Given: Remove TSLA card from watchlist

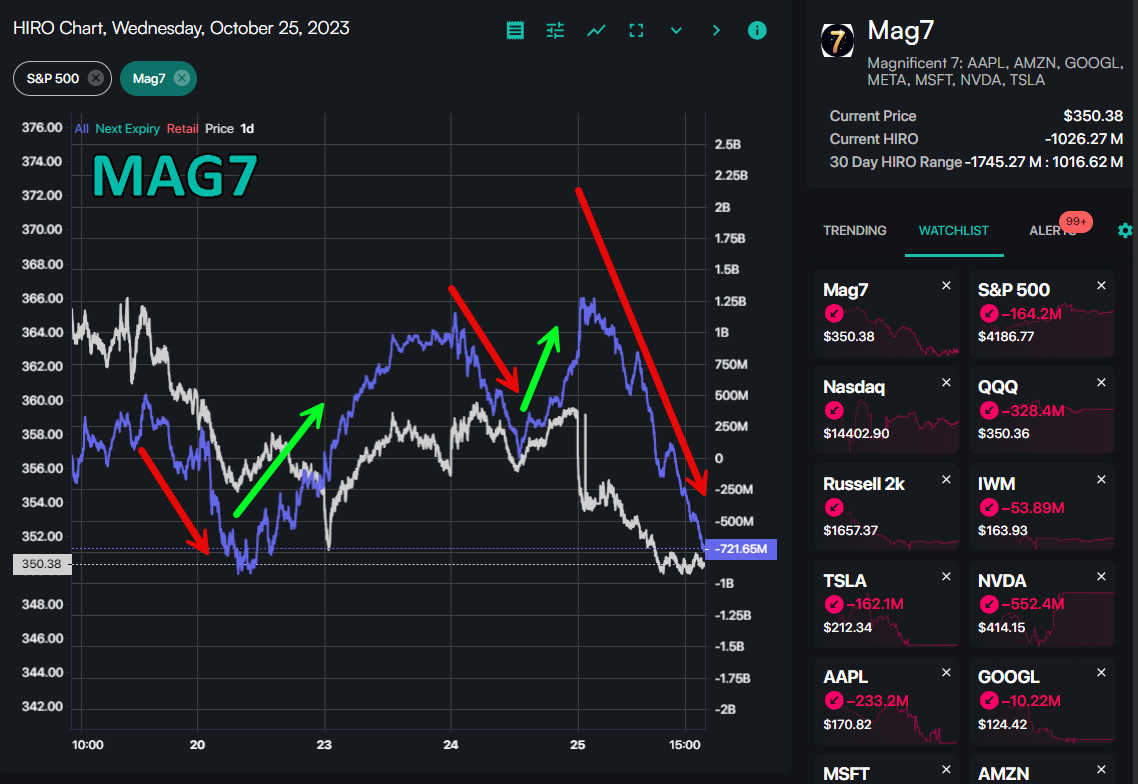Looking at the screenshot, I should (x=946, y=576).
